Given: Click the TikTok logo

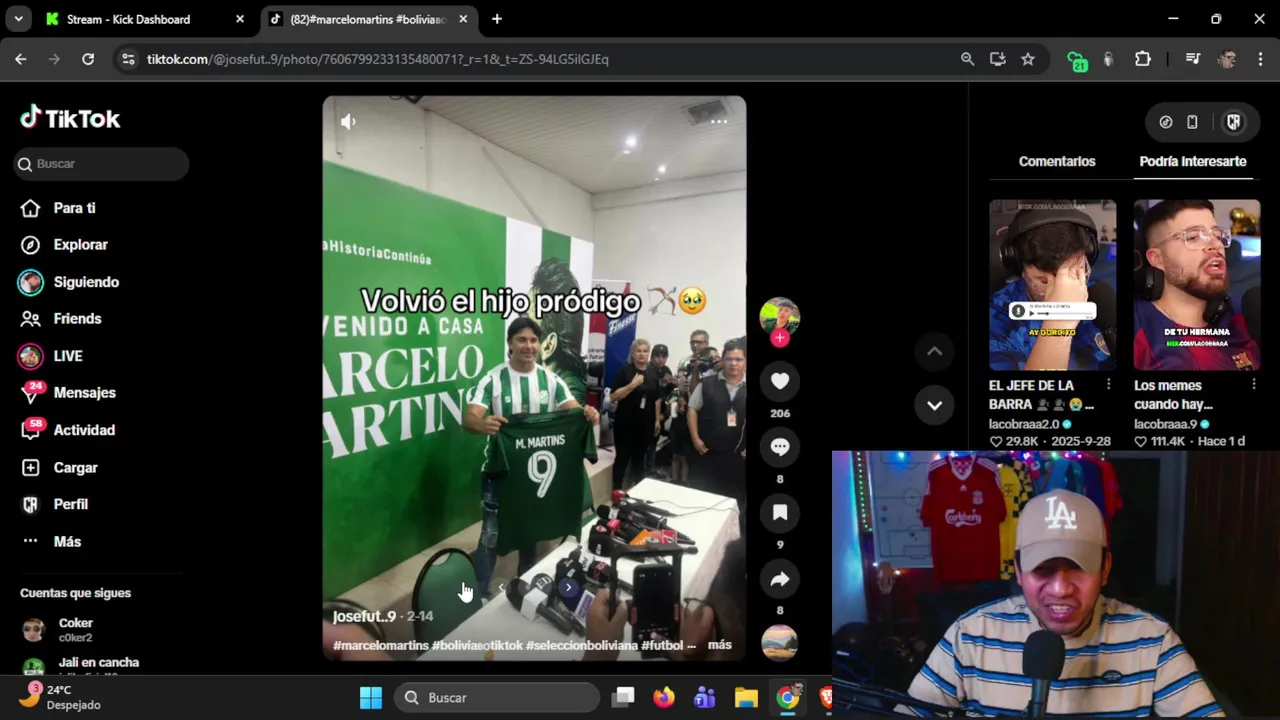Looking at the screenshot, I should [x=70, y=118].
